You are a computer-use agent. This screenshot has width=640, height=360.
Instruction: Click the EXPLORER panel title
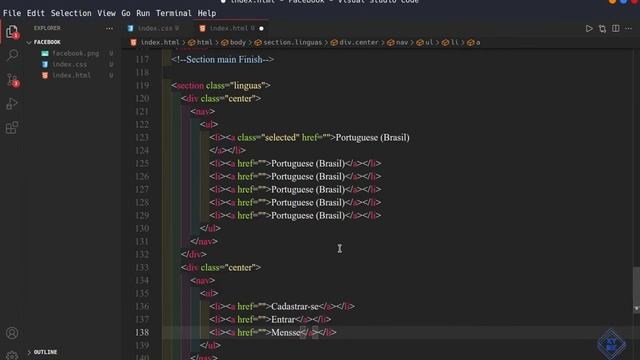tap(47, 28)
